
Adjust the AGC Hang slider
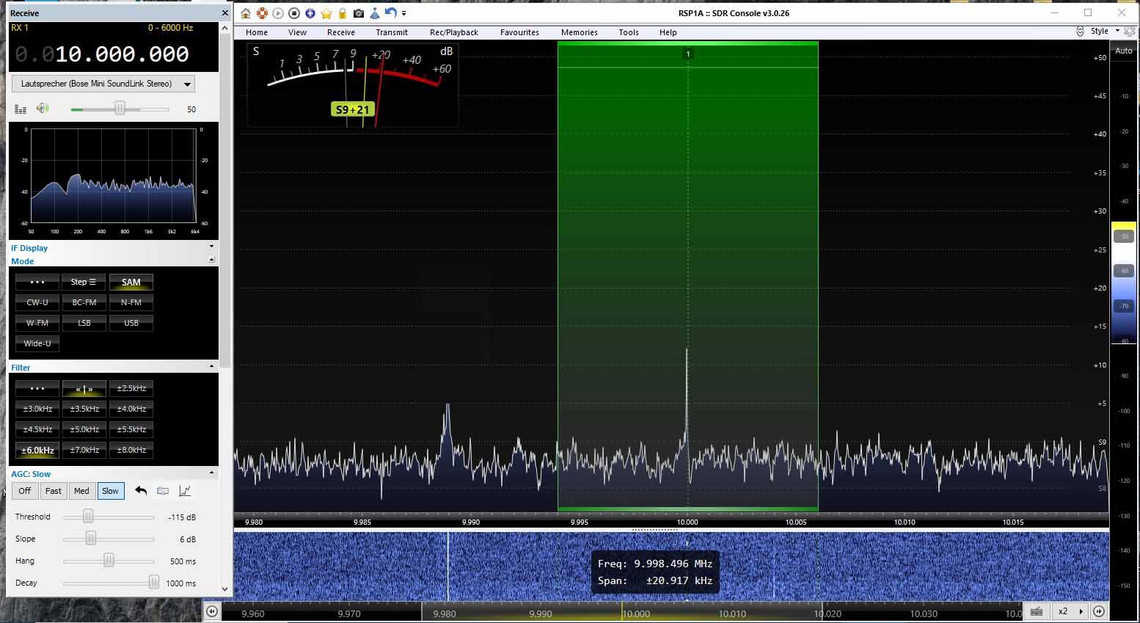coord(109,560)
